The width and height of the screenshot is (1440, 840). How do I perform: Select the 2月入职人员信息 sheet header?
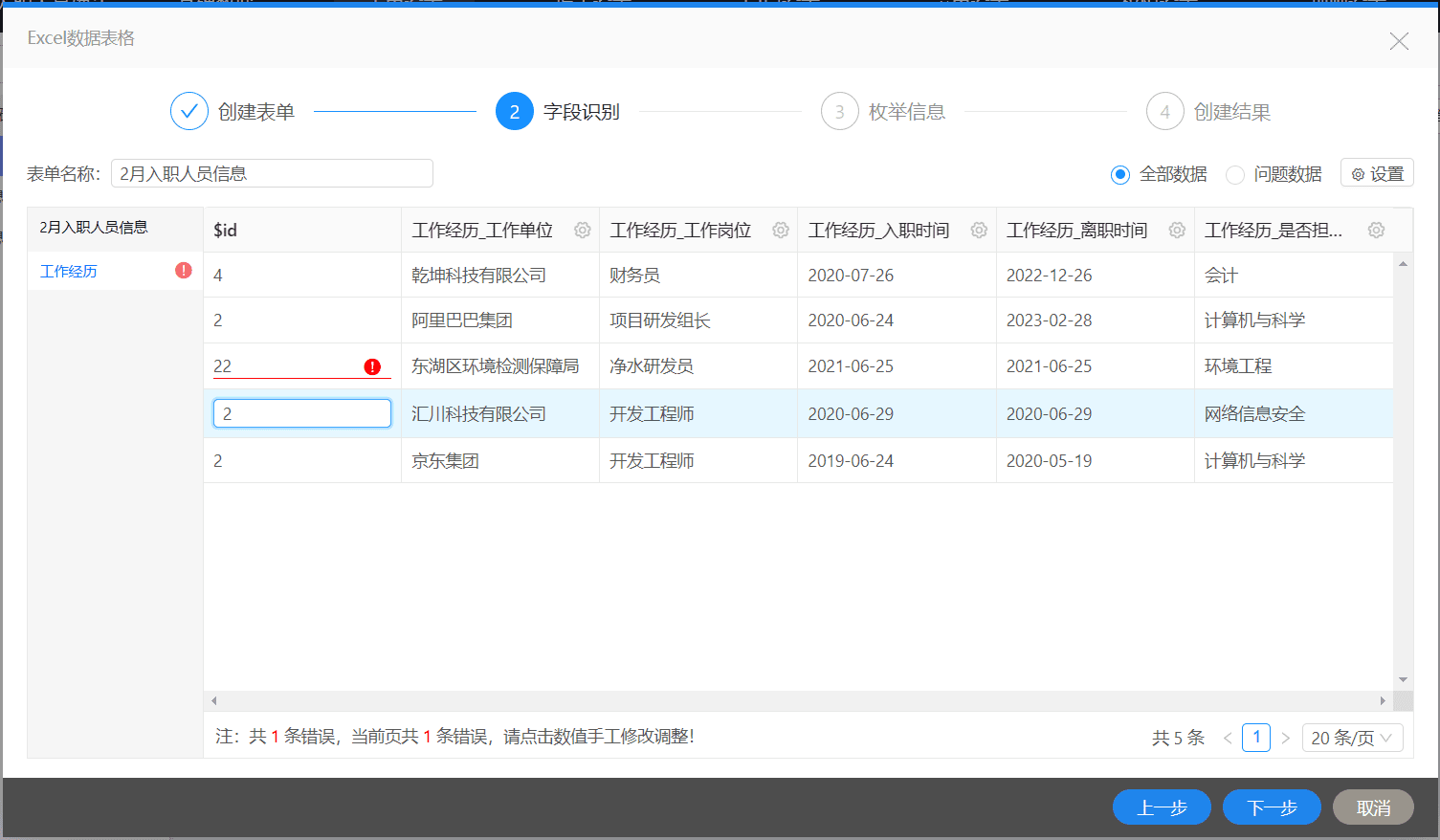coord(115,228)
